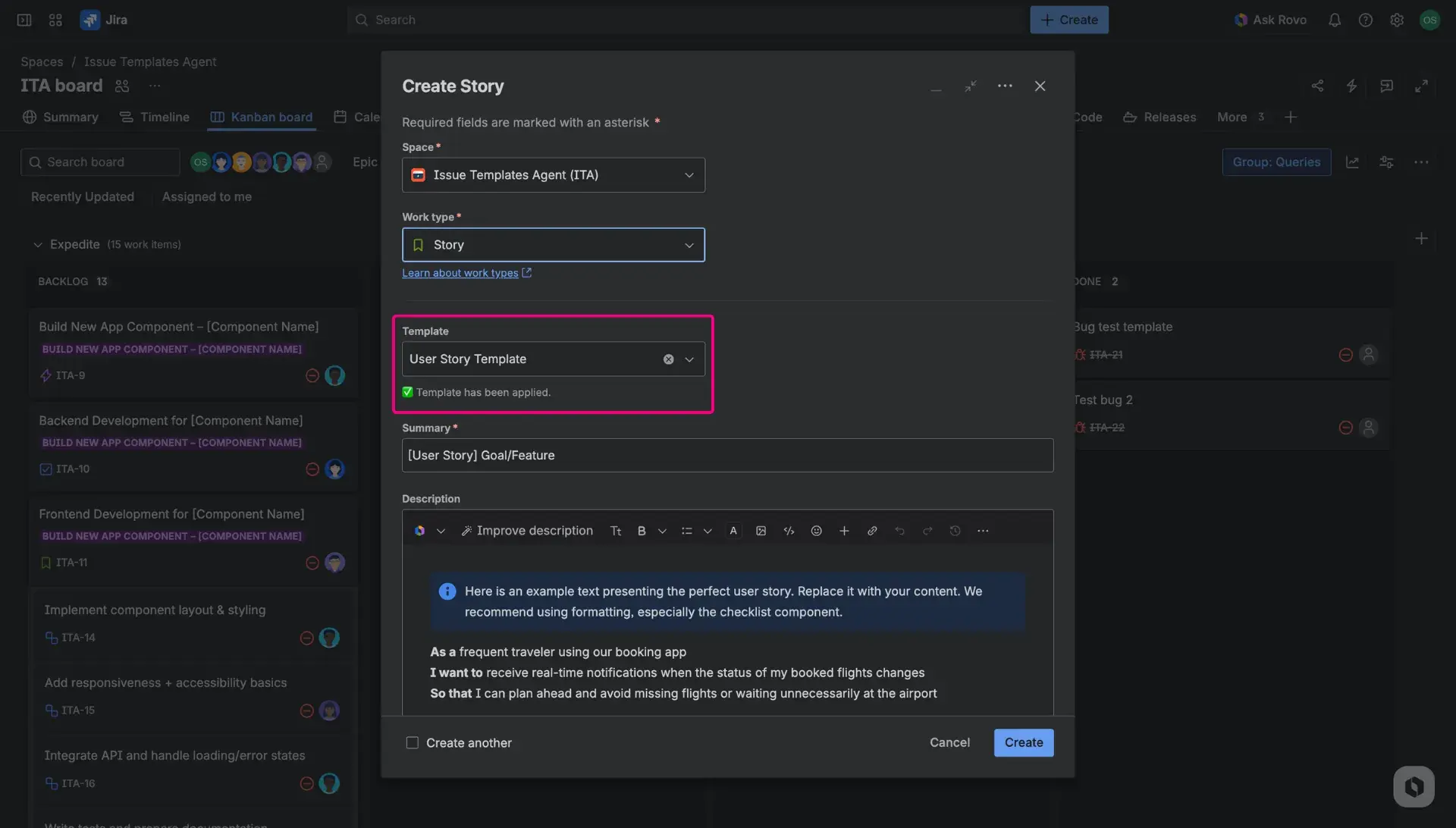Image resolution: width=1456 pixels, height=828 pixels.
Task: Click the Create button in the dialog
Action: [1023, 743]
